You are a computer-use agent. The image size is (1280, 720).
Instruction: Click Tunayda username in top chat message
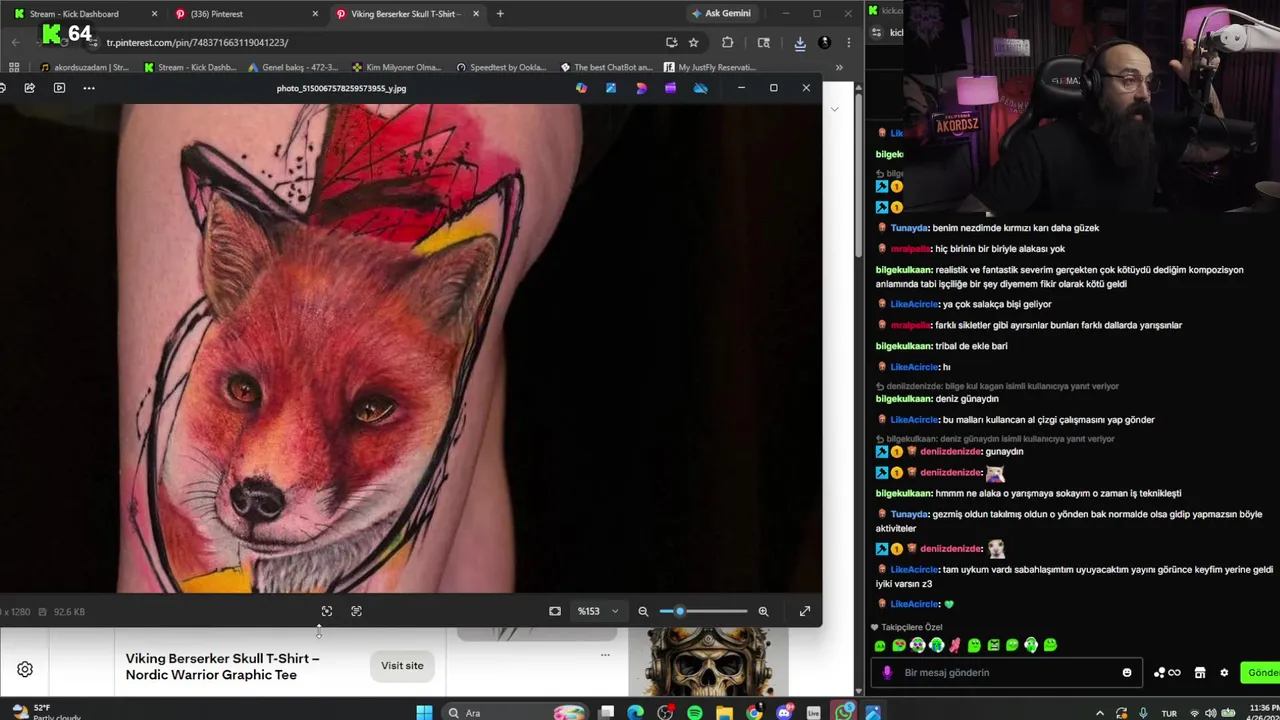[909, 228]
